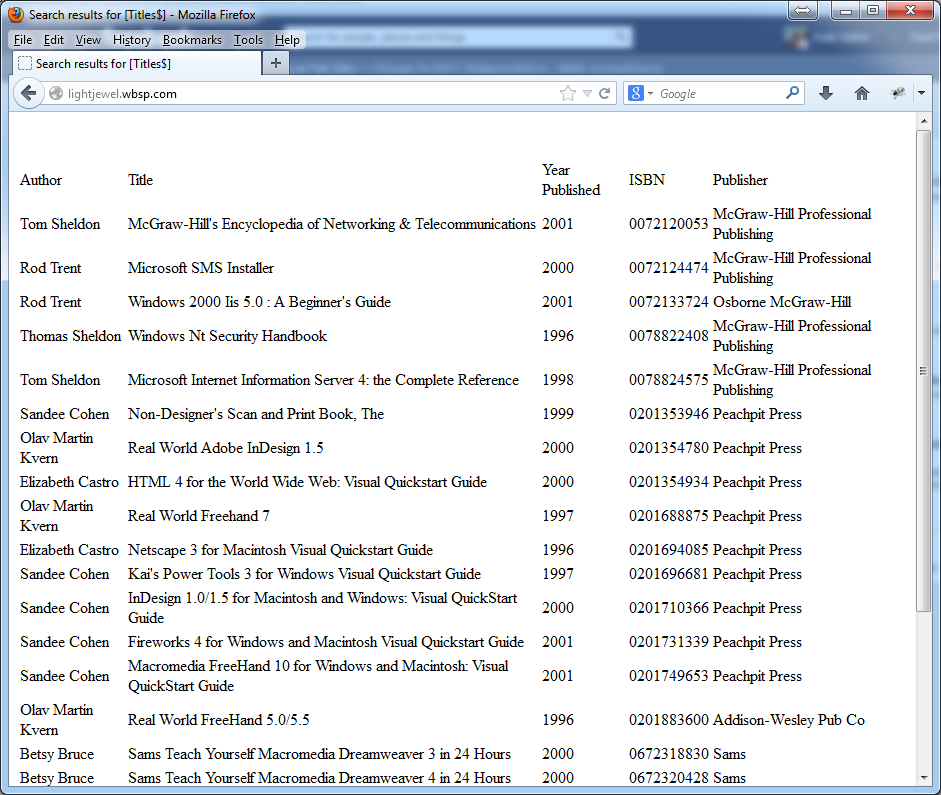Open the Help menu
The image size is (941, 795).
287,40
